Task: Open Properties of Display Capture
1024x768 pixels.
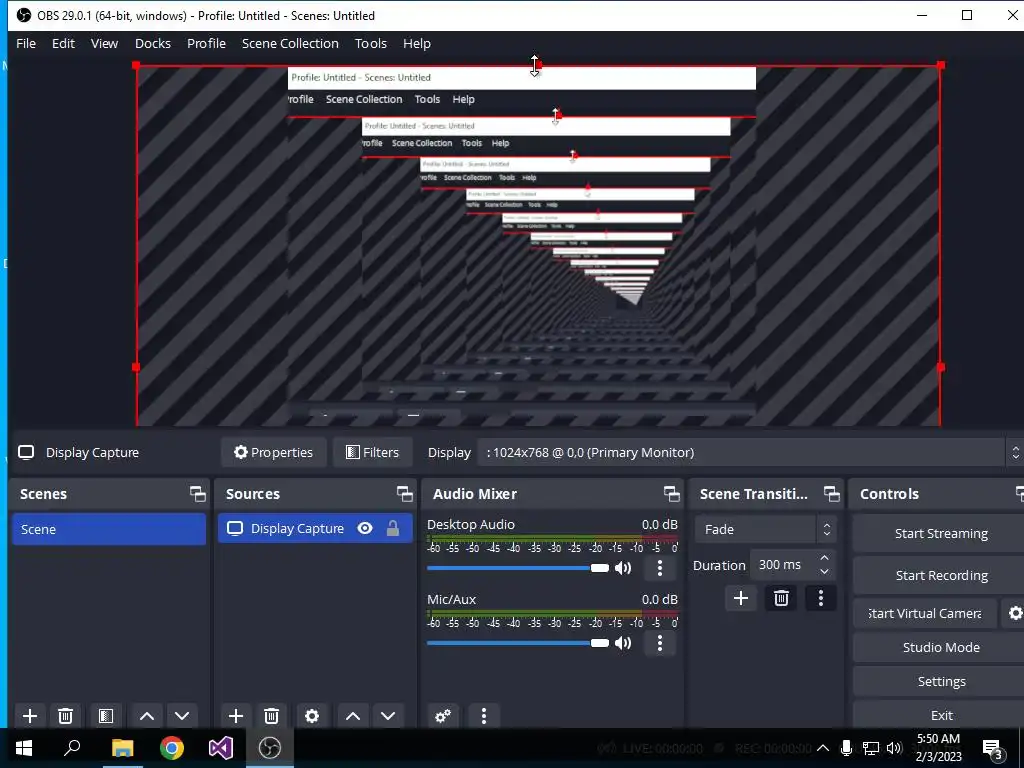Action: pyautogui.click(x=274, y=453)
